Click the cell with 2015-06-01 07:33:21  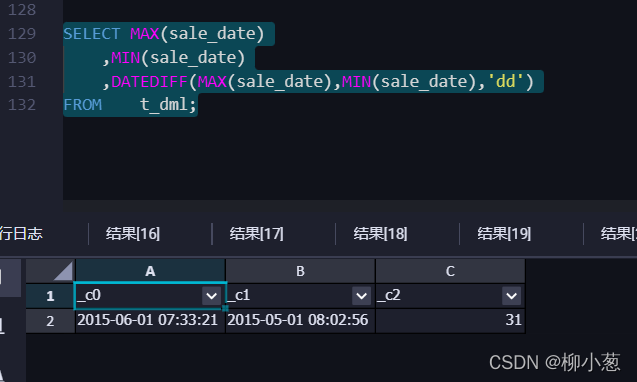150,320
